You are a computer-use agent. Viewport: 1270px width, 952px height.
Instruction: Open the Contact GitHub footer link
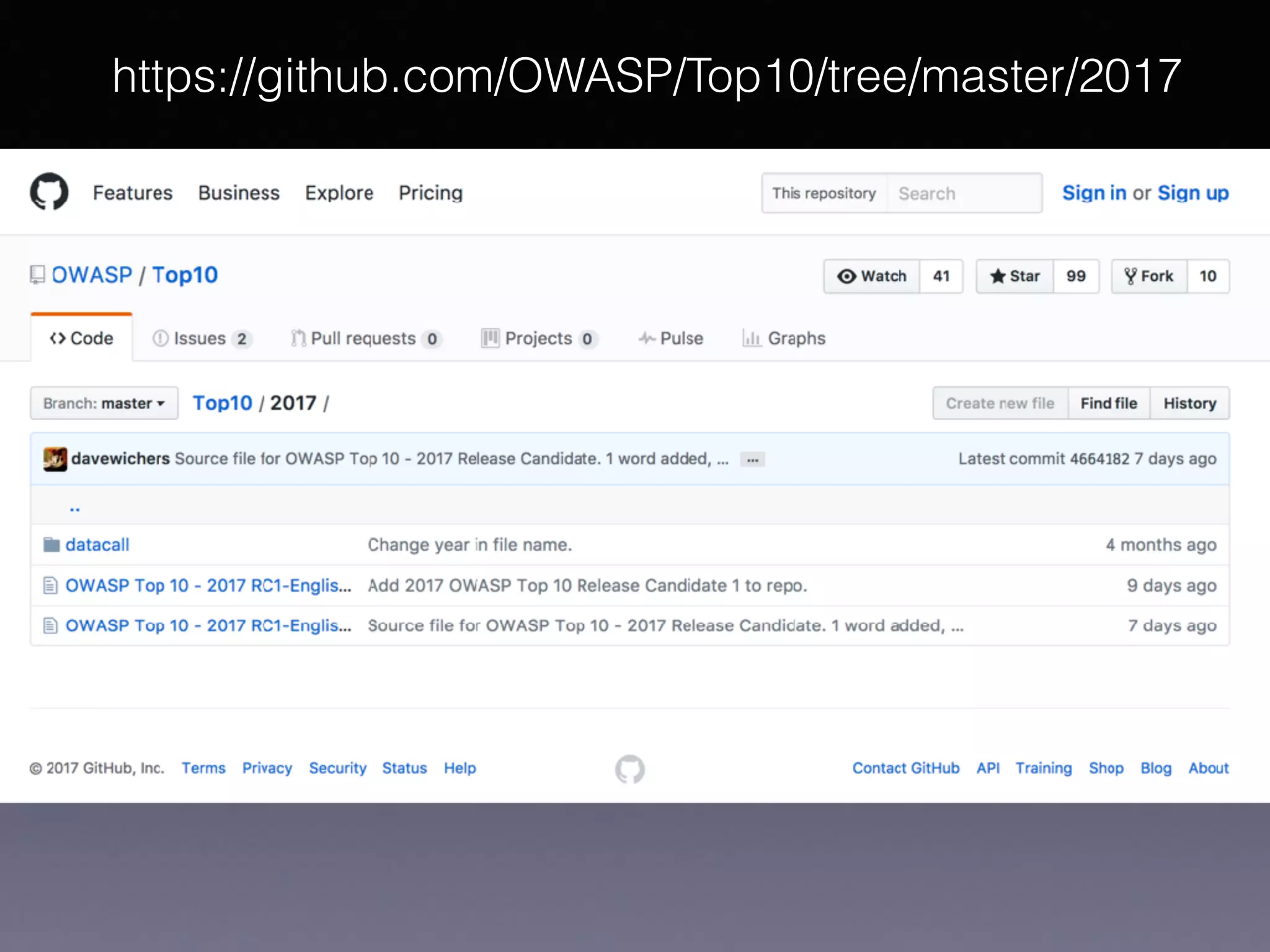[906, 768]
